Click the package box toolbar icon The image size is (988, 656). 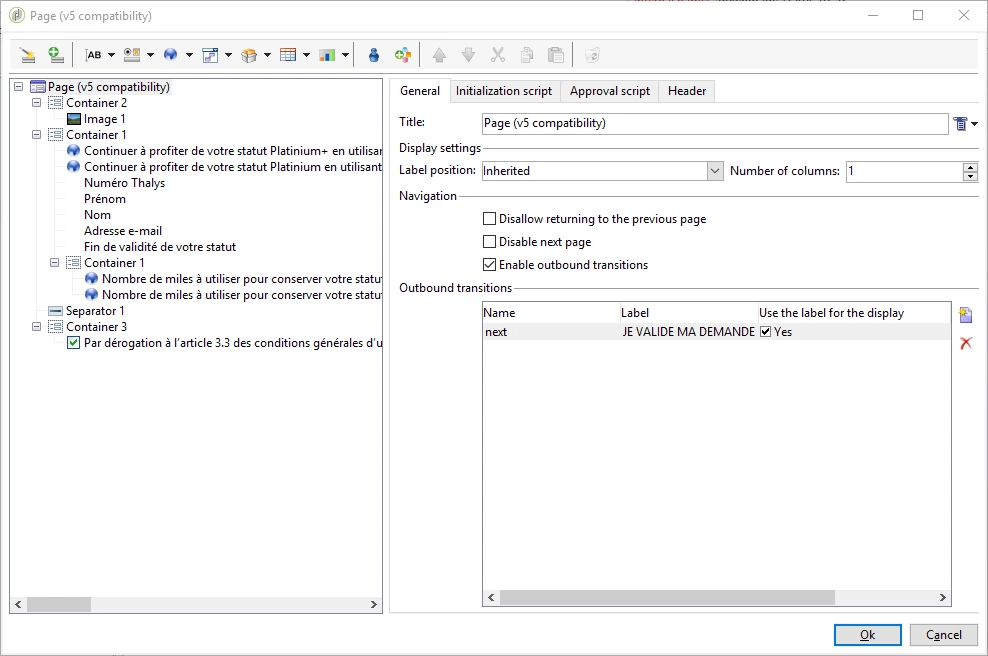point(249,55)
